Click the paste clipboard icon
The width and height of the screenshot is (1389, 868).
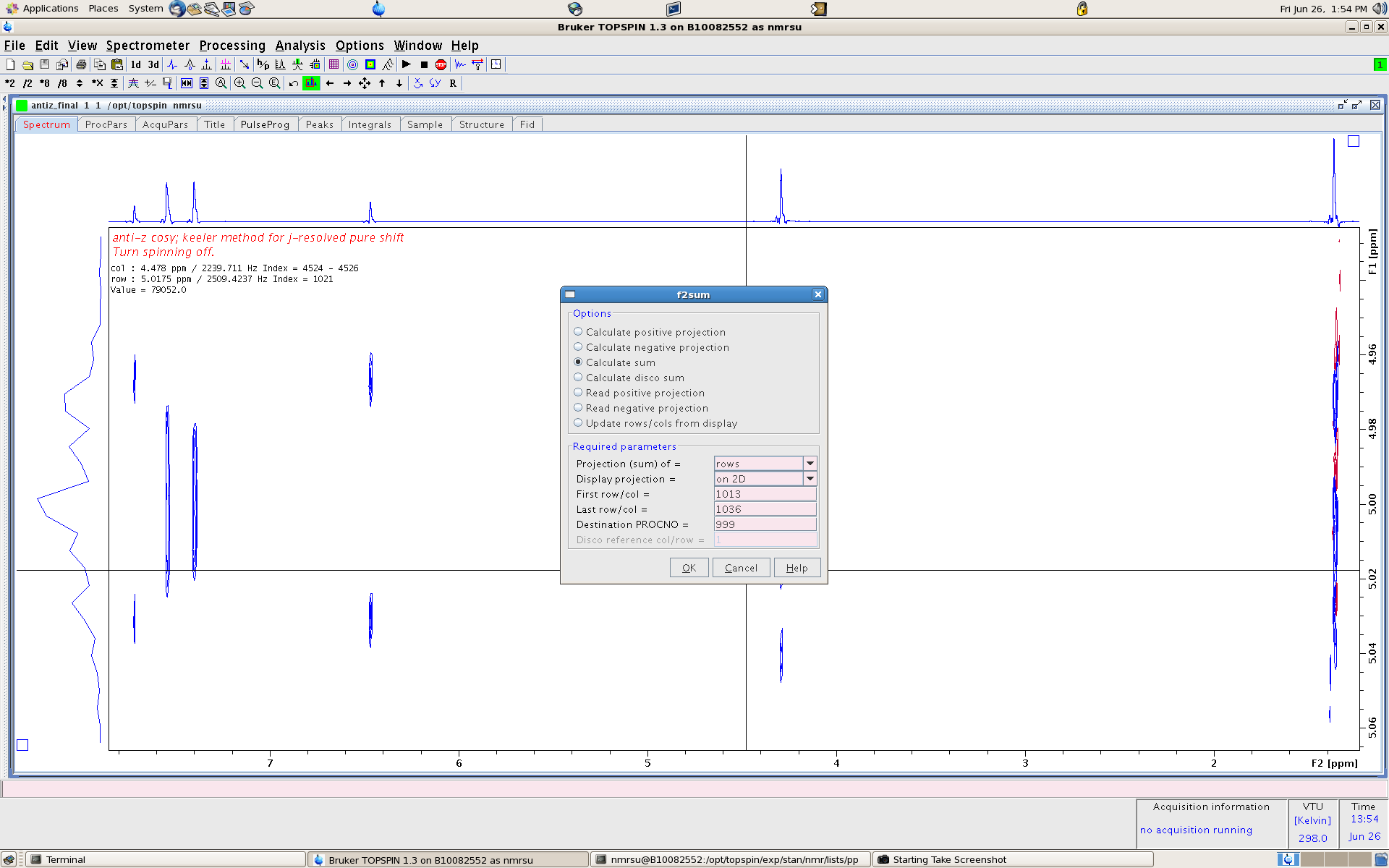tap(116, 64)
